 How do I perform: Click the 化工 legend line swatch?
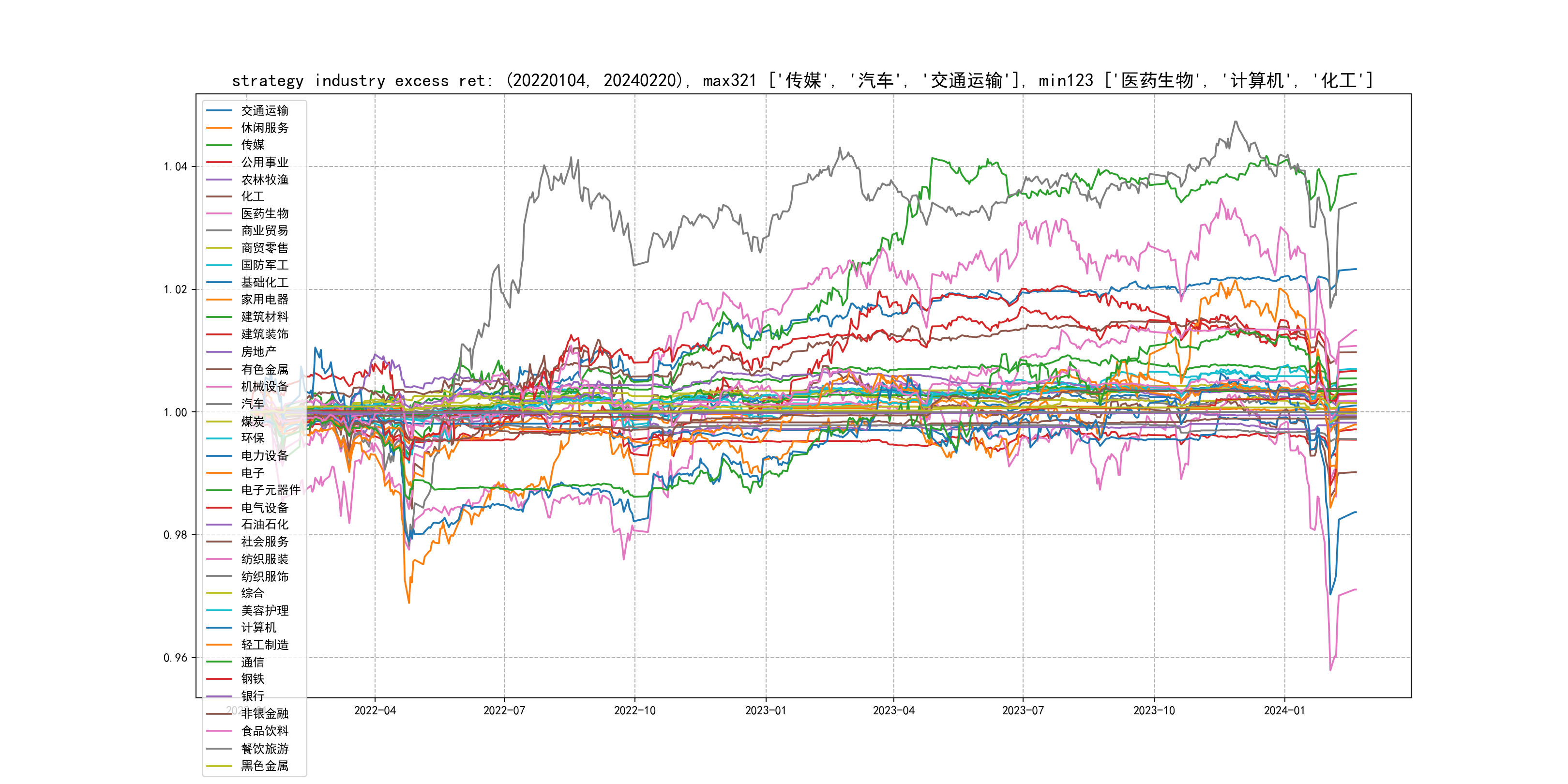coord(219,196)
